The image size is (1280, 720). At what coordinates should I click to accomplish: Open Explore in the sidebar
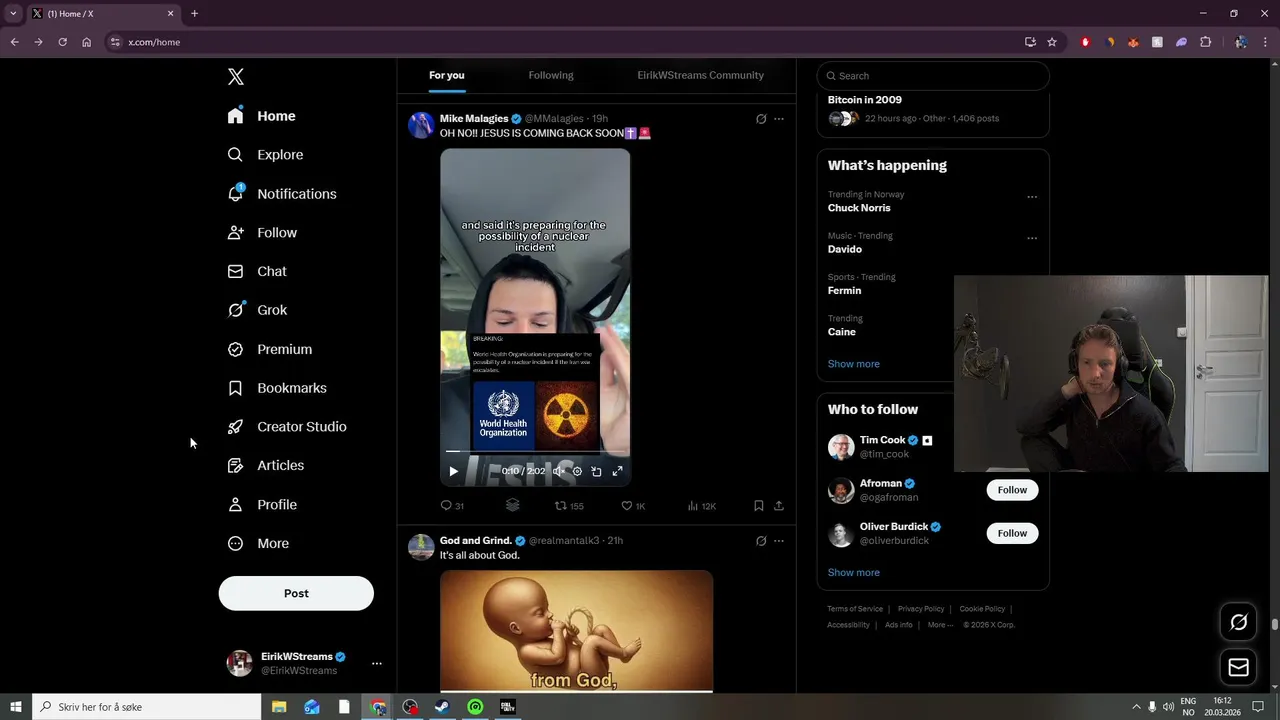point(265,155)
